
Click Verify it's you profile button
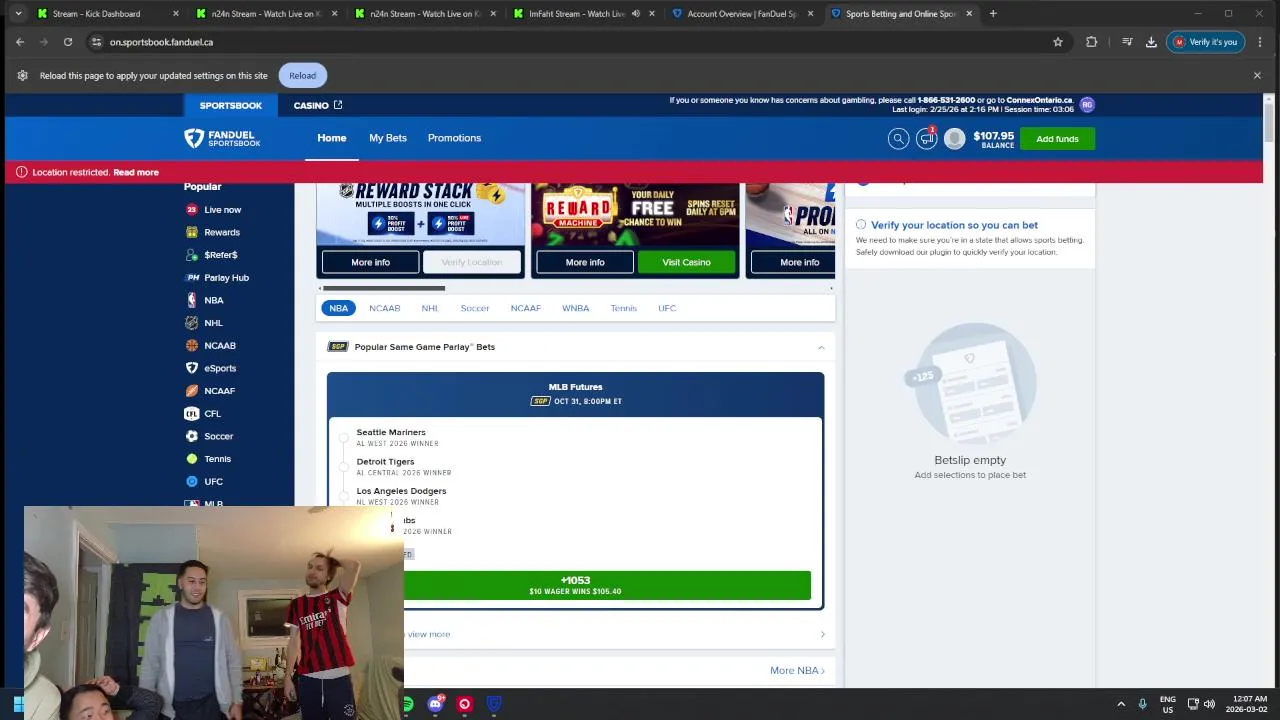point(1206,42)
